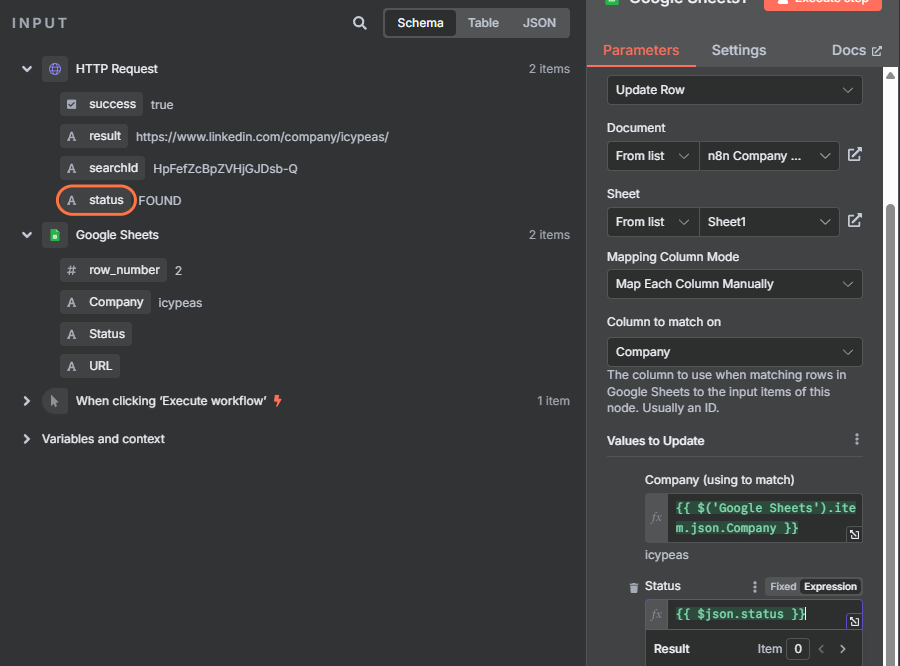Open the Status field options dots menu

[x=754, y=586]
